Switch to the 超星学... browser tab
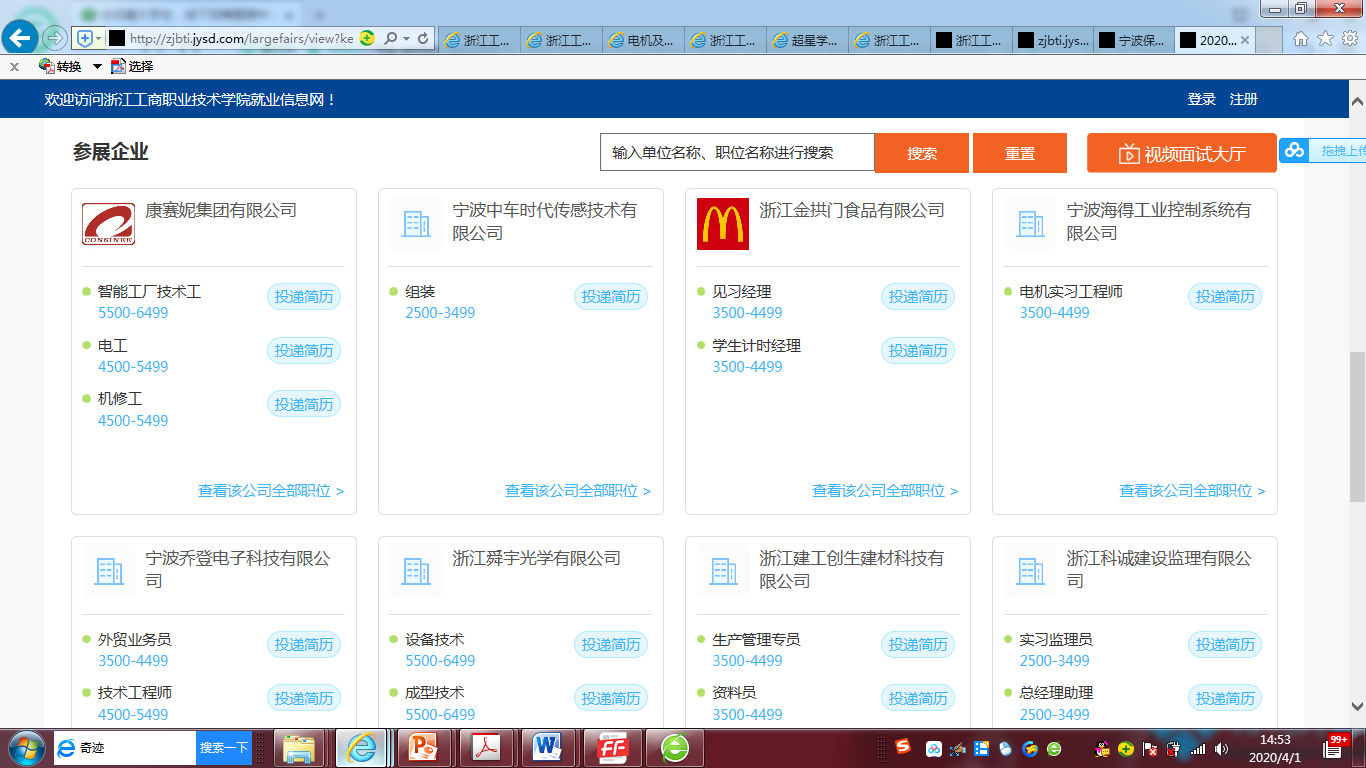The width and height of the screenshot is (1366, 768). coord(806,40)
